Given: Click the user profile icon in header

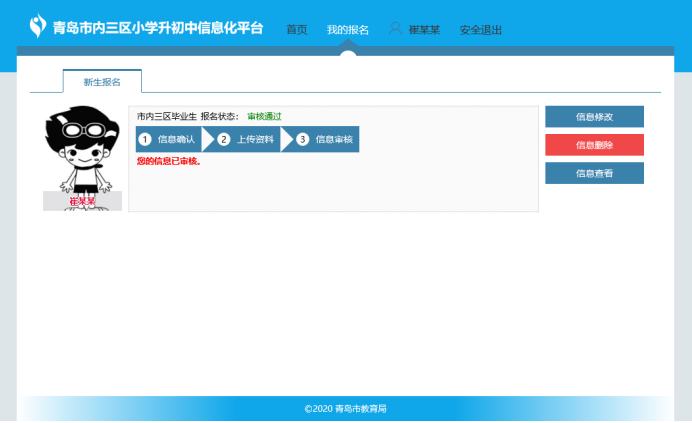Looking at the screenshot, I should pyautogui.click(x=395, y=29).
